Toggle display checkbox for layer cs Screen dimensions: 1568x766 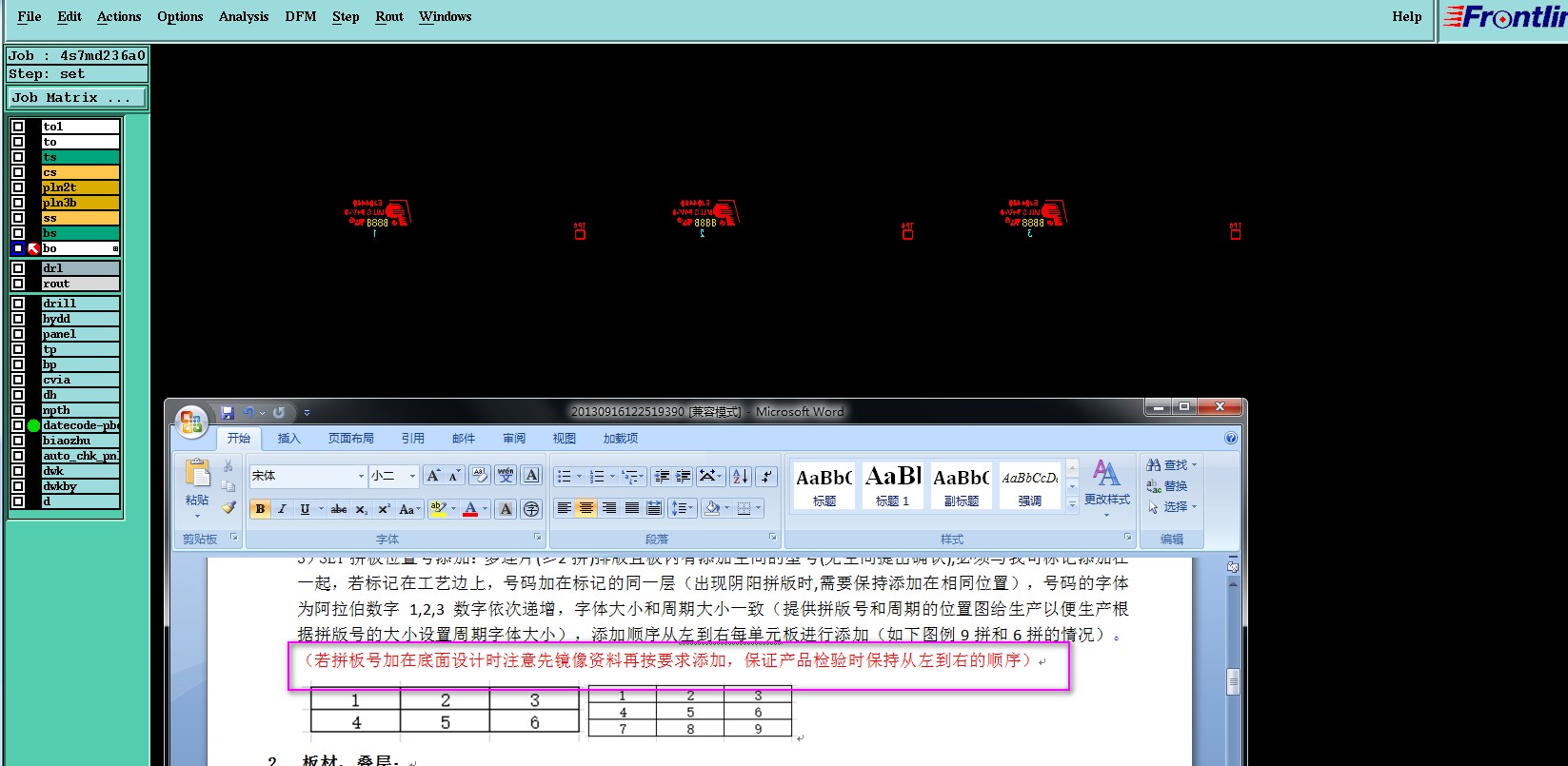pos(18,172)
